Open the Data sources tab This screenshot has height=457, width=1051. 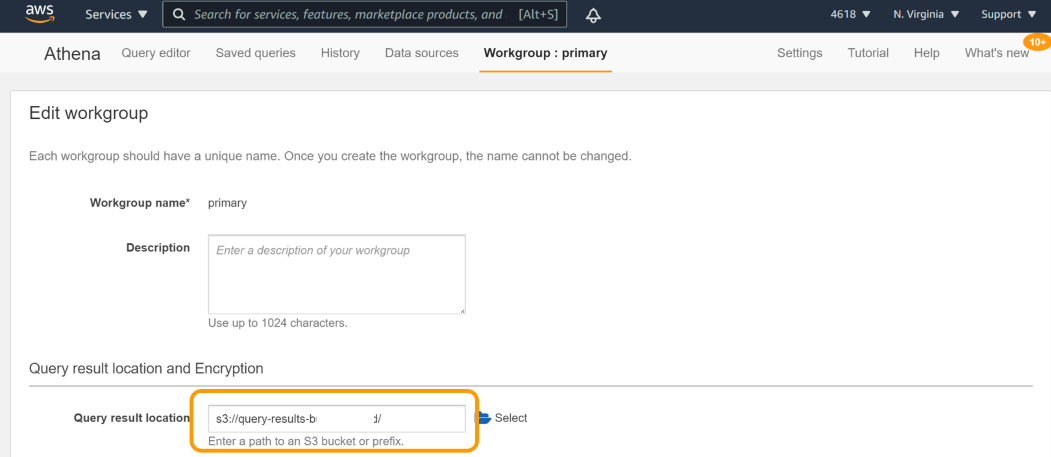point(422,53)
